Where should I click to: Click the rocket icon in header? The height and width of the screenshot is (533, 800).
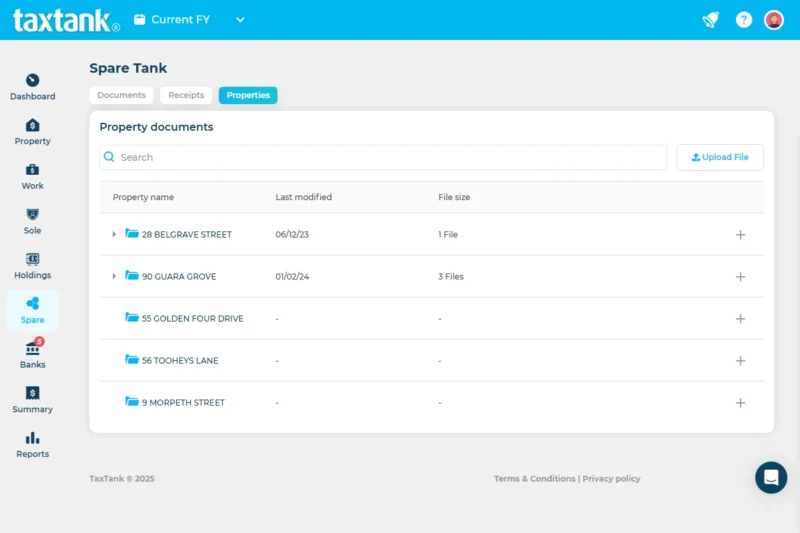pyautogui.click(x=710, y=20)
